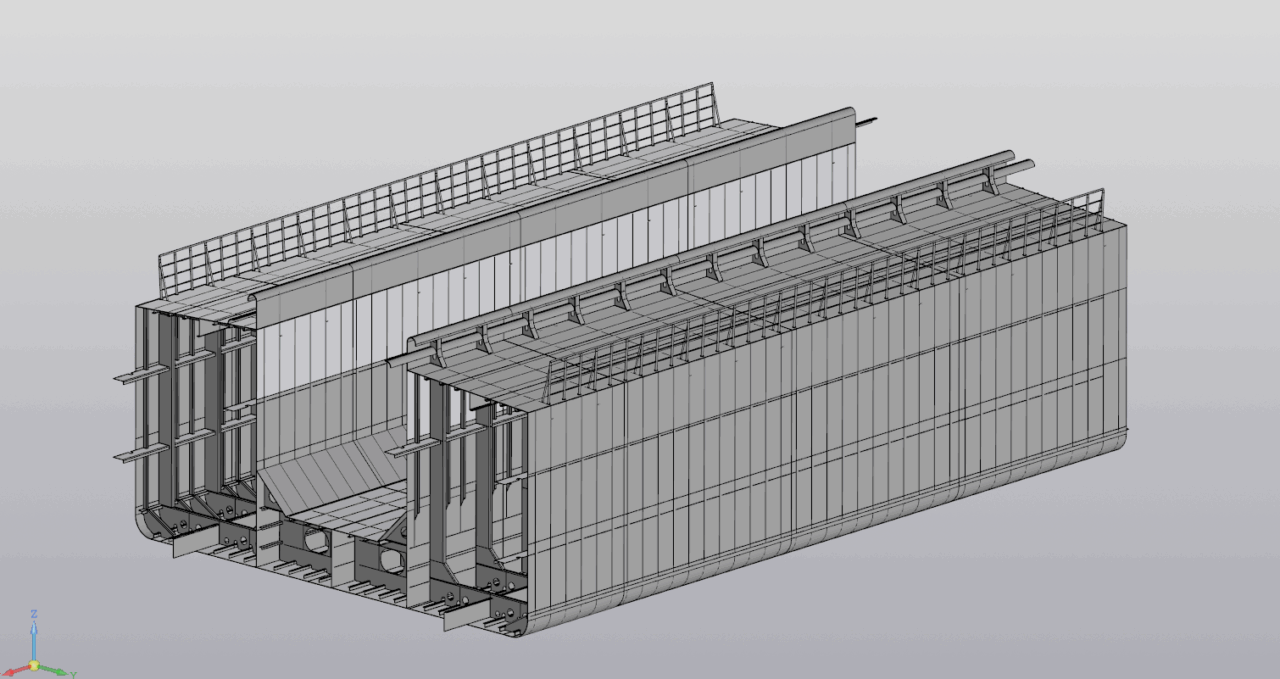Image resolution: width=1280 pixels, height=679 pixels.
Task: Click the oval lightening hole in the bottom floor
Action: (x=316, y=543)
